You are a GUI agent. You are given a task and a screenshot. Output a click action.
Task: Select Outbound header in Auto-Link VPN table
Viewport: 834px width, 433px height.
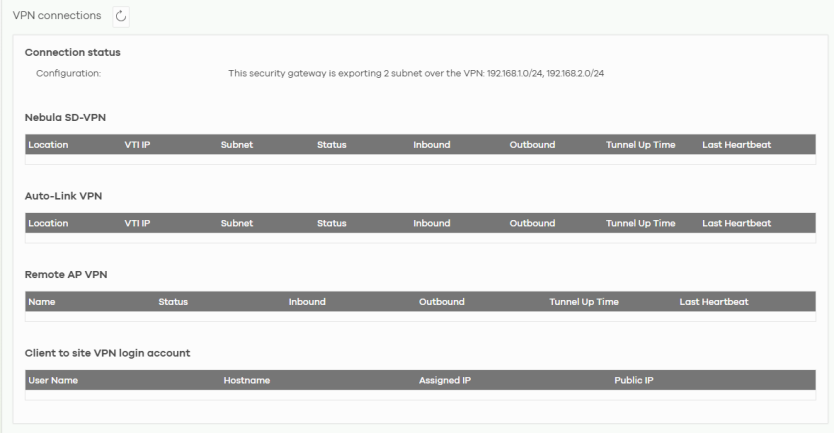[x=532, y=223]
